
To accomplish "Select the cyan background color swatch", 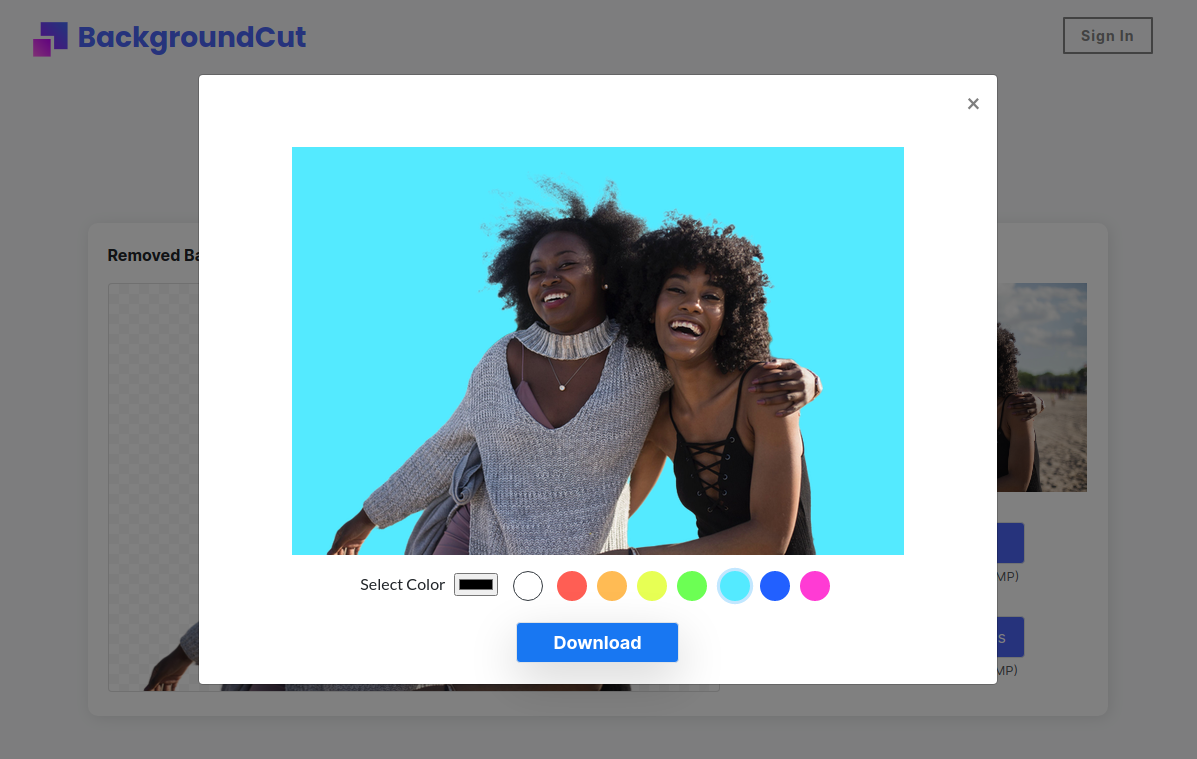I will [735, 586].
